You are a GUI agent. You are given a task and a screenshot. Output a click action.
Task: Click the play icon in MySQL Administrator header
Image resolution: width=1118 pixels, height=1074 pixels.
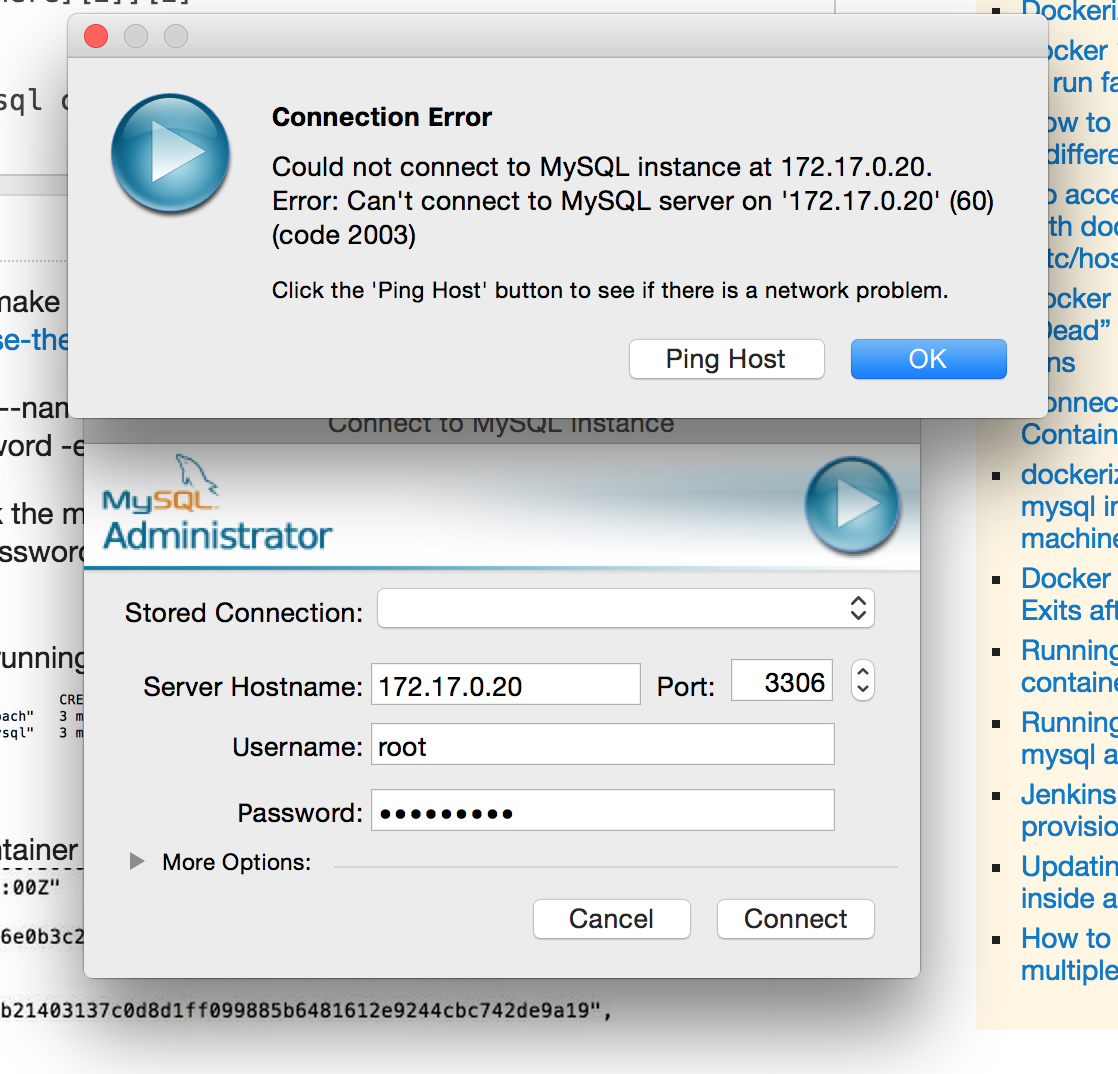(x=853, y=505)
